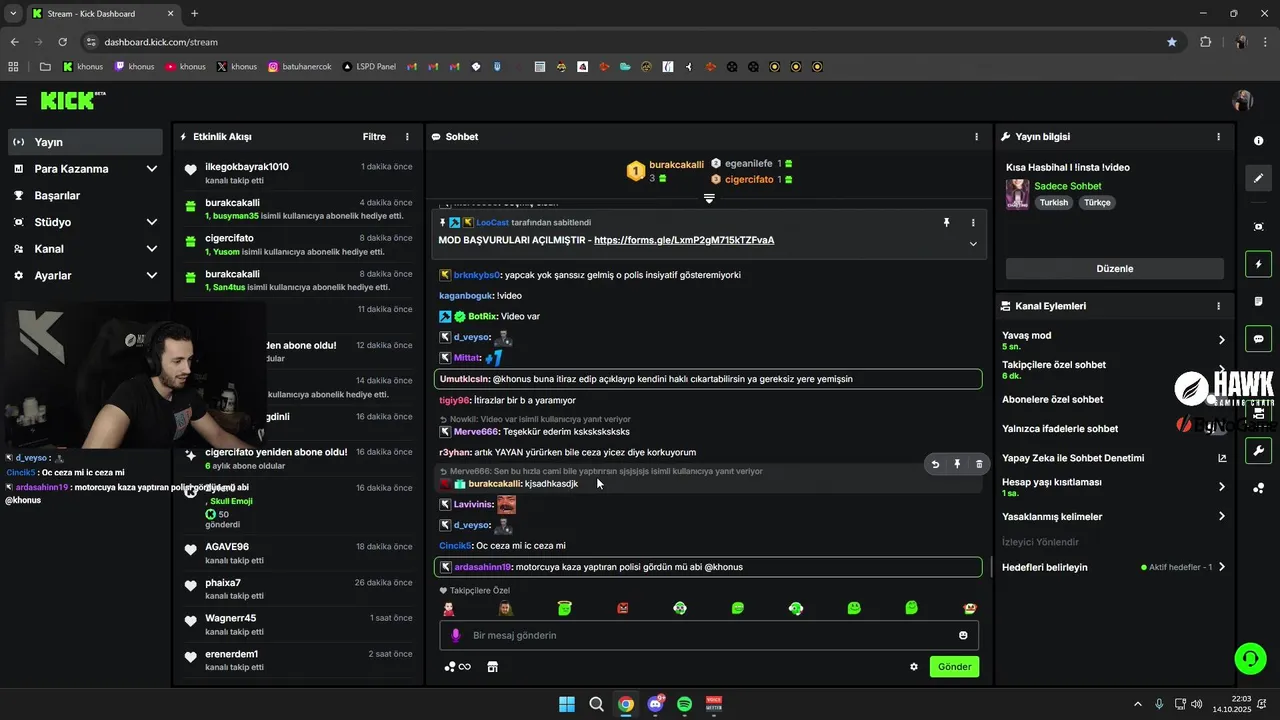Open Başarılar in the sidebar
Viewport: 1280px width, 720px height.
point(85,195)
